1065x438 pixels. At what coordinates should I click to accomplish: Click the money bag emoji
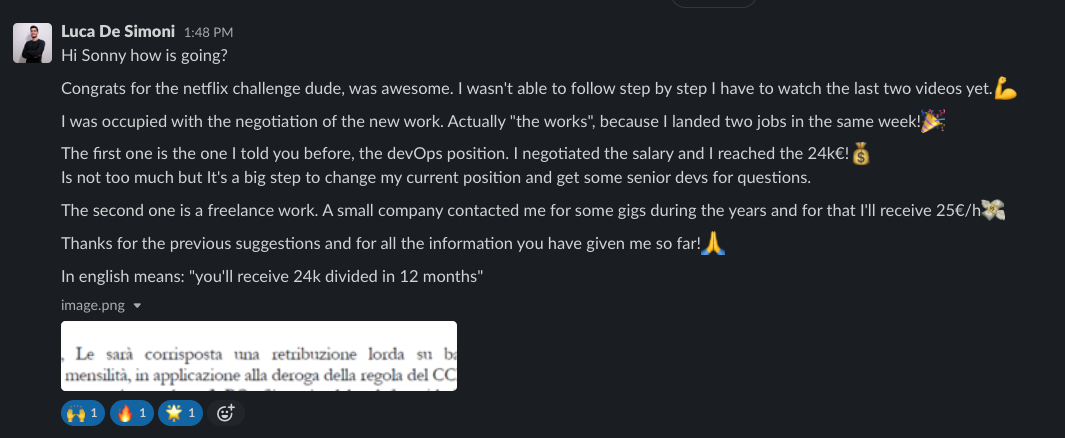tap(862, 155)
